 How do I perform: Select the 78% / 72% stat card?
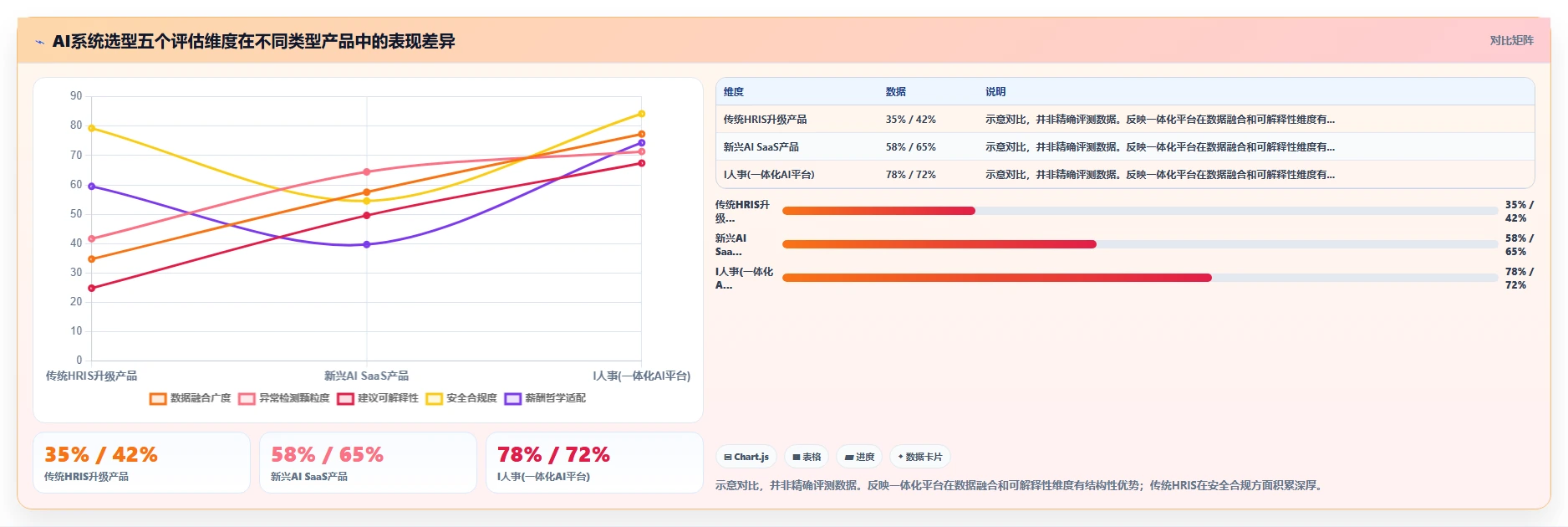click(594, 463)
